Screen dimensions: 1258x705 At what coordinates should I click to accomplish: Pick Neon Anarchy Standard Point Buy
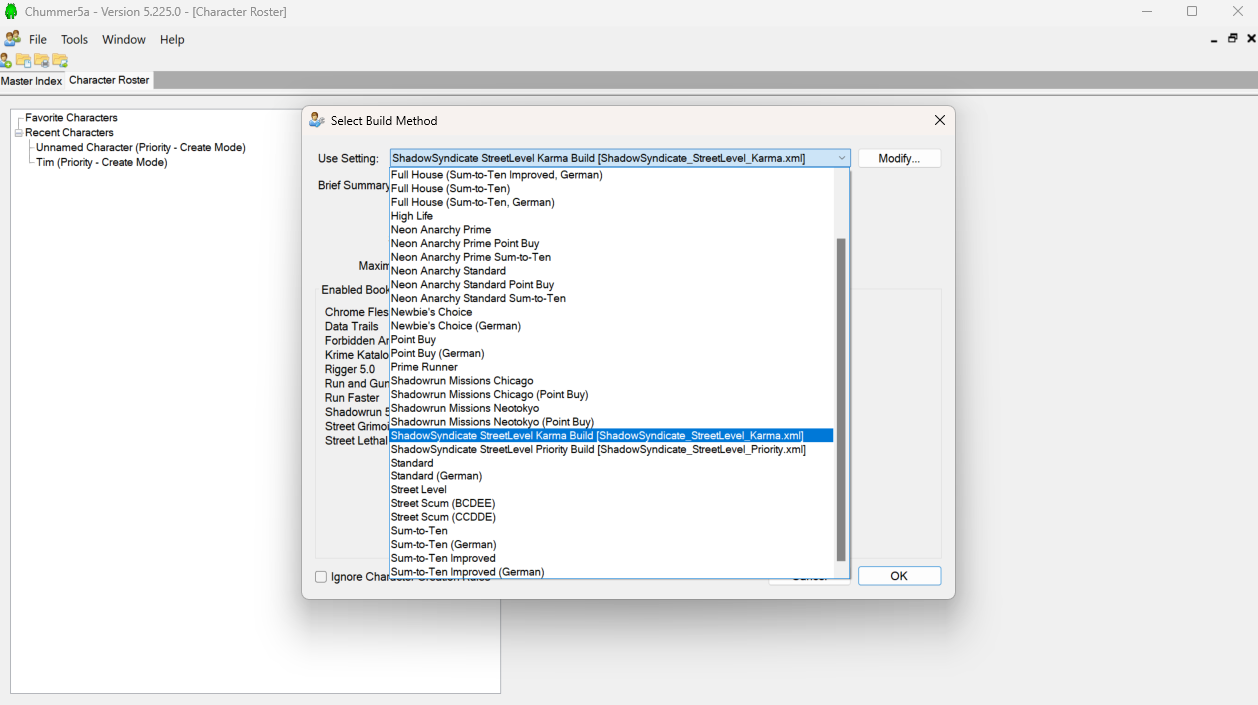pos(611,285)
